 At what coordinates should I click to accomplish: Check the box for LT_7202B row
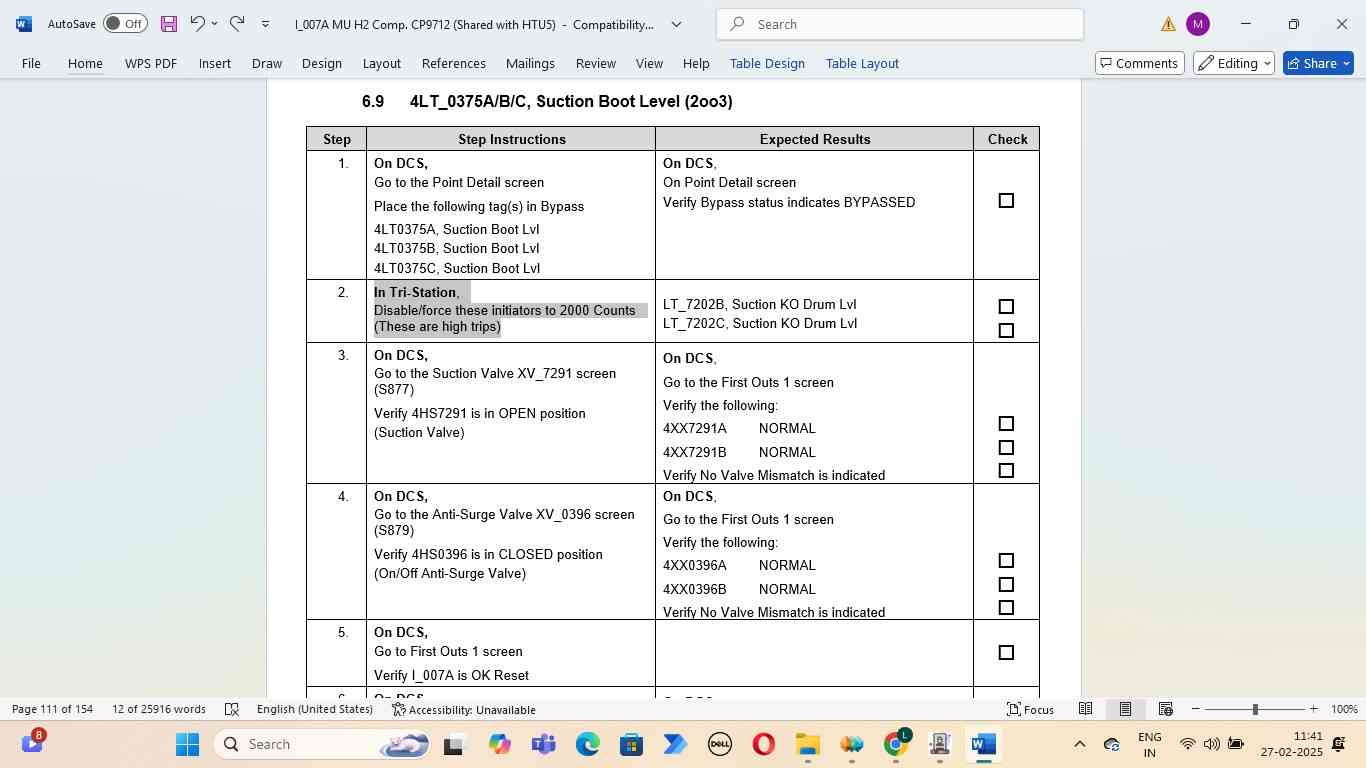point(1006,307)
